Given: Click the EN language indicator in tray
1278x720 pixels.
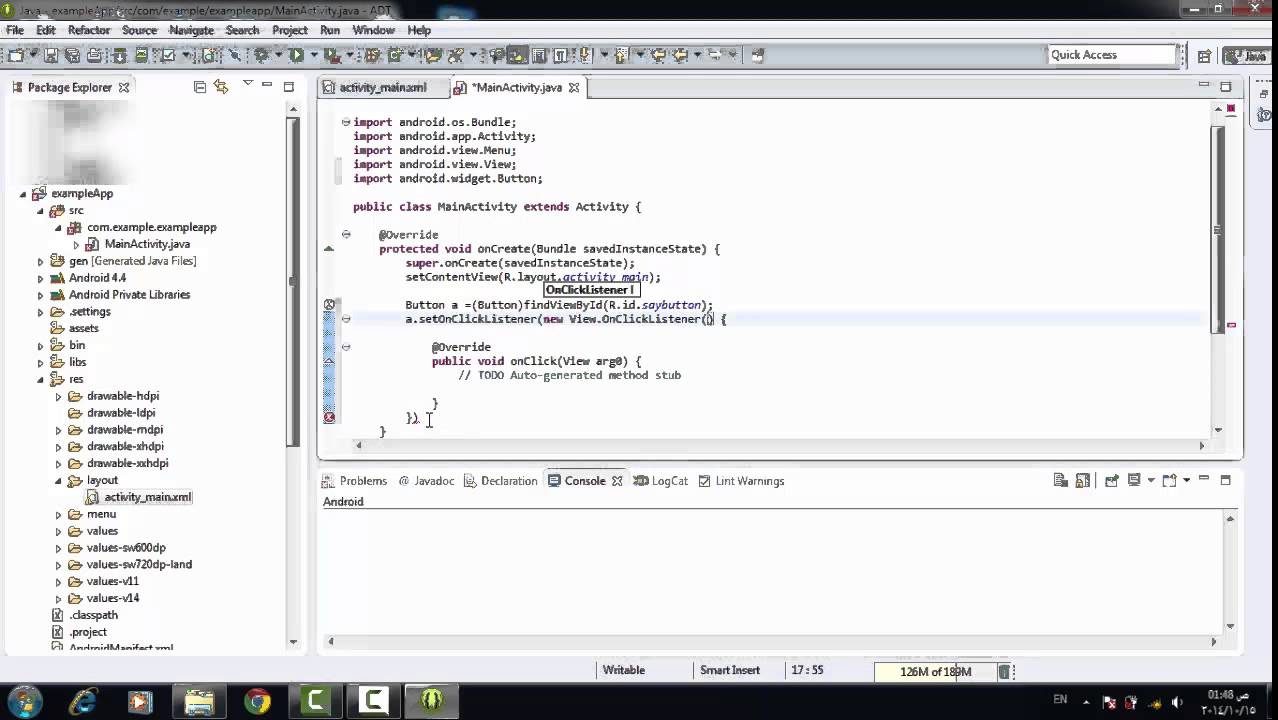Looking at the screenshot, I should [x=1060, y=700].
